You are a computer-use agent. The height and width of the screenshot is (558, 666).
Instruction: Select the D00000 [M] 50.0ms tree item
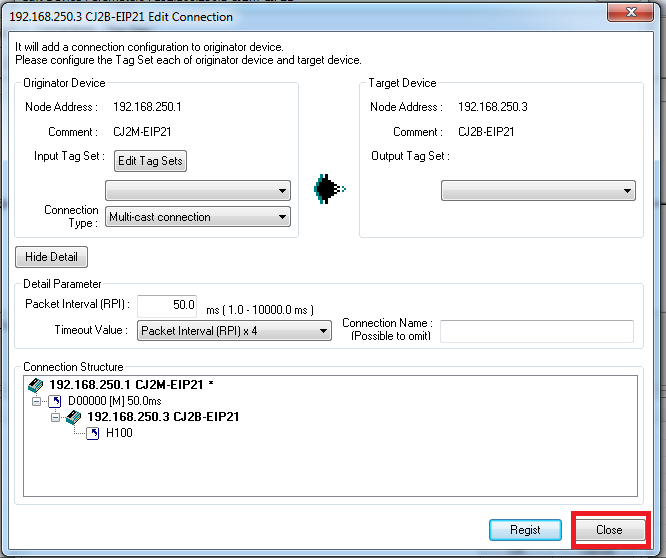pyautogui.click(x=115, y=401)
